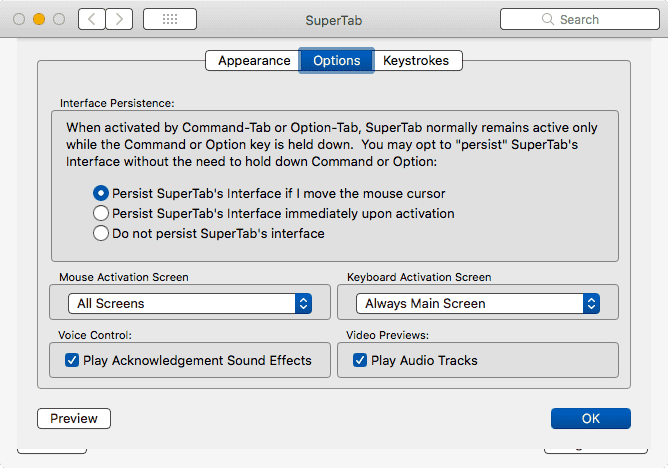This screenshot has width=668, height=468.
Task: Click the gray close window button
Action: click(x=19, y=19)
